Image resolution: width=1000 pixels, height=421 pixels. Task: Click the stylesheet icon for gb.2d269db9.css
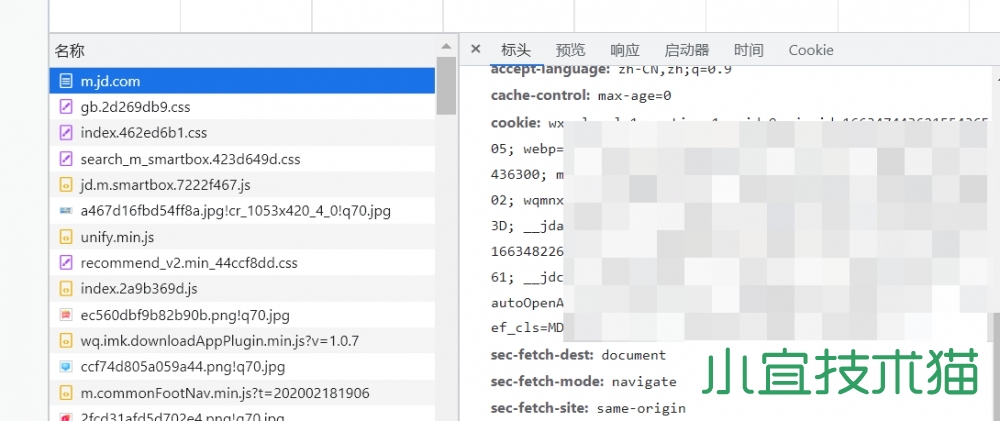[x=65, y=107]
